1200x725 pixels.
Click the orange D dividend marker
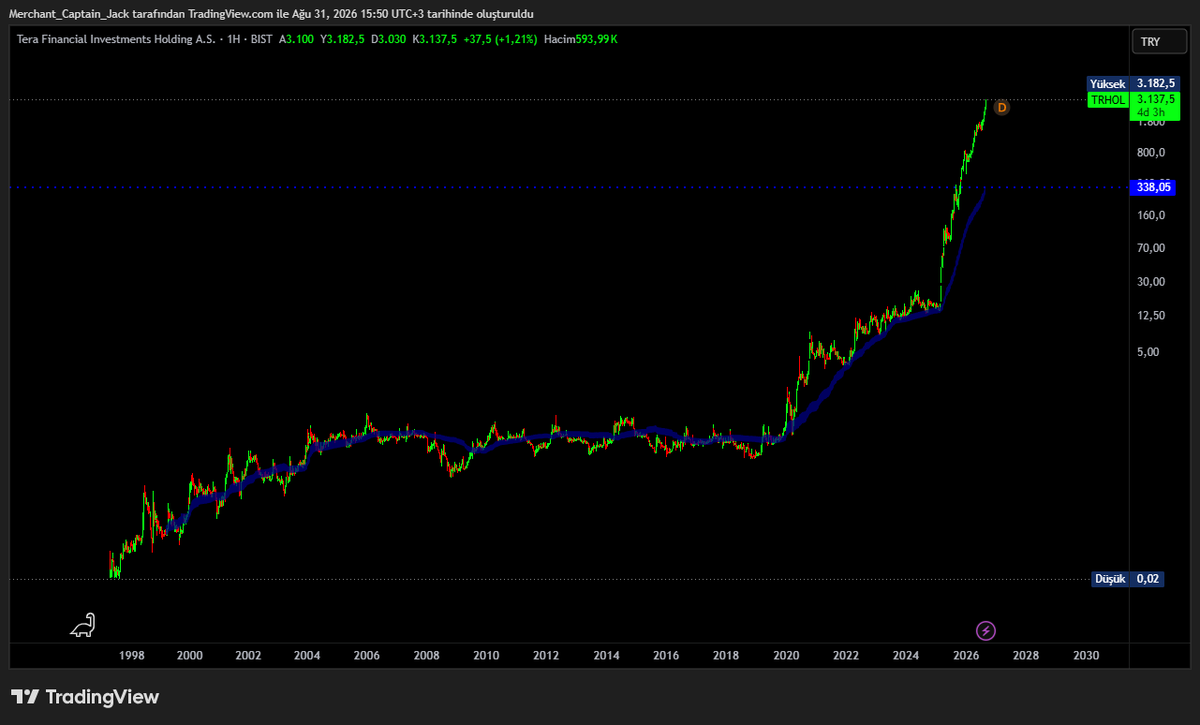coord(1001,107)
